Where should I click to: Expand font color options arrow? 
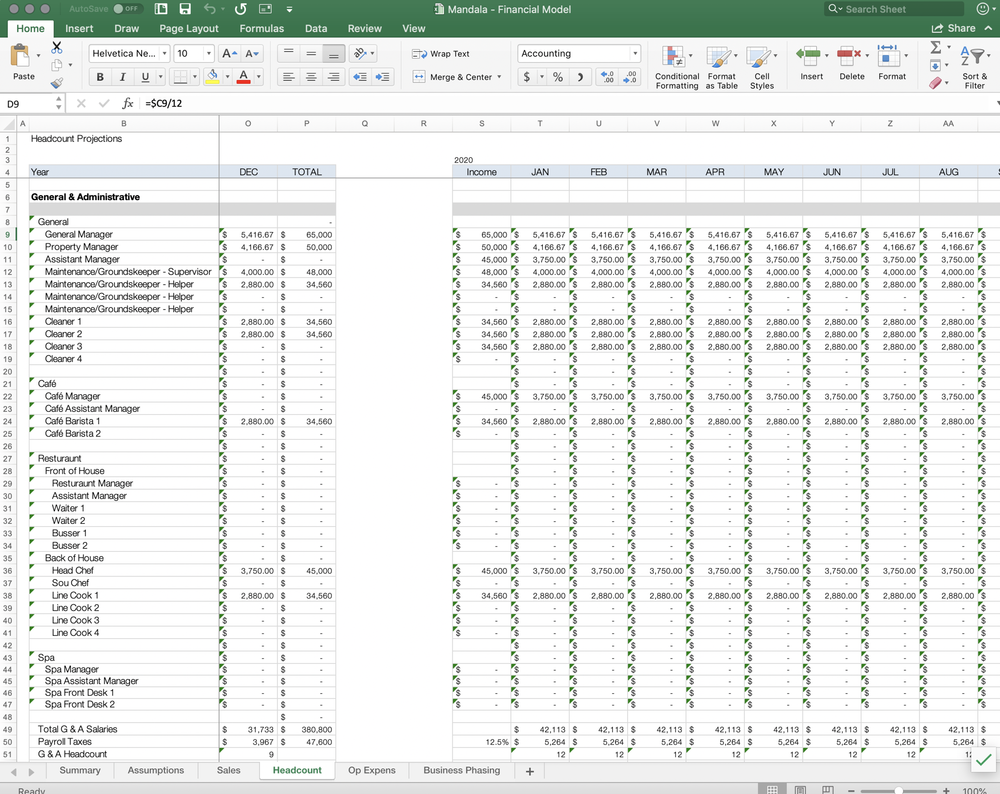(x=258, y=77)
